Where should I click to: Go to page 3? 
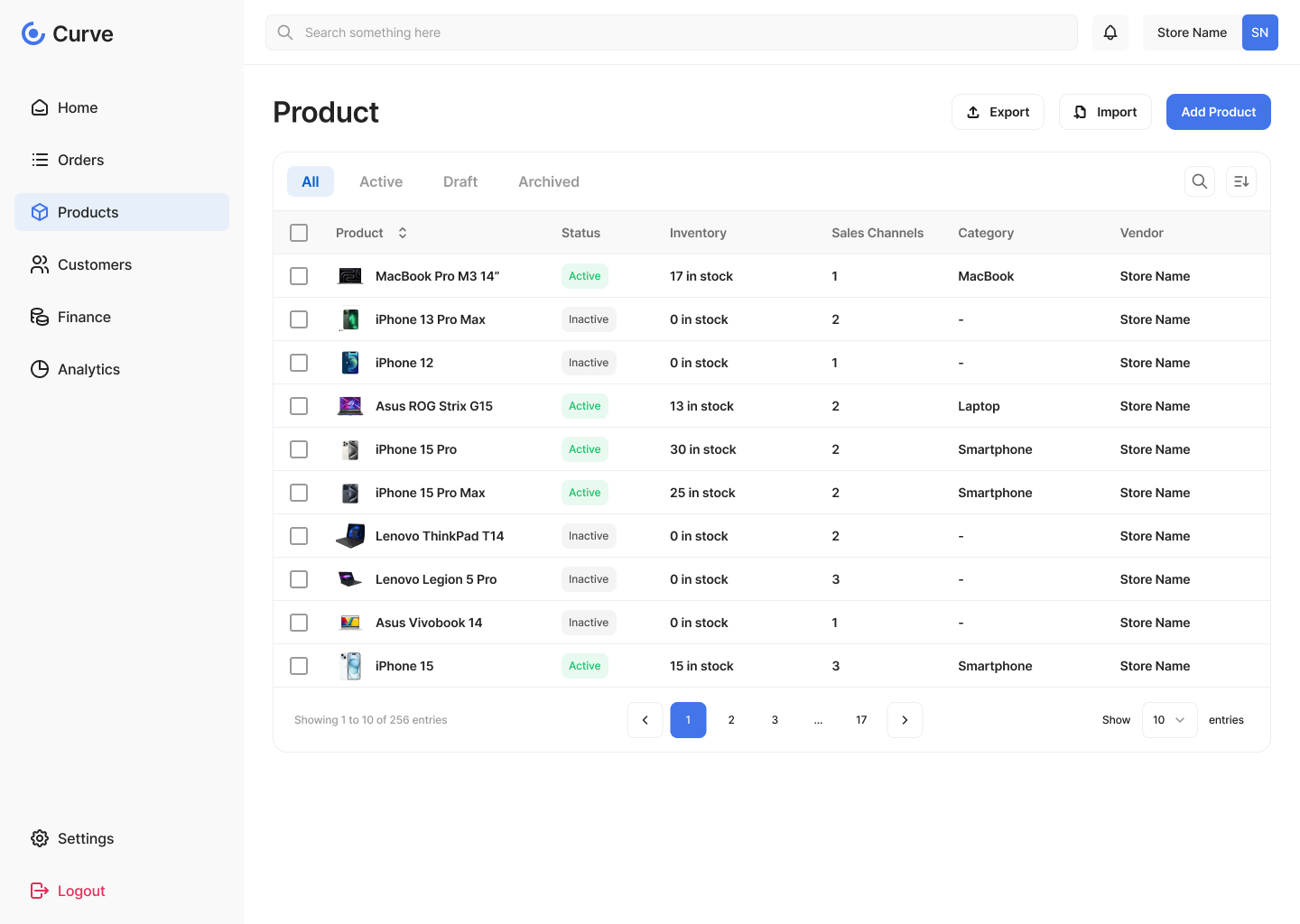(775, 720)
